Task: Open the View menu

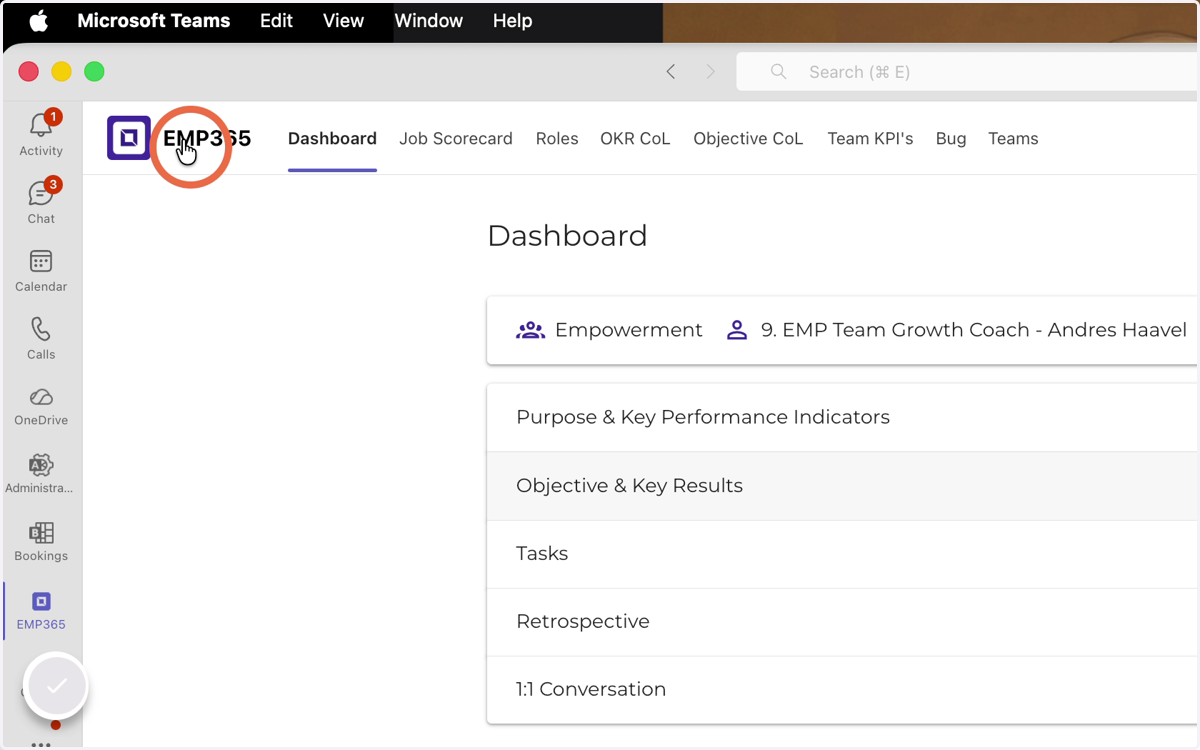Action: (343, 21)
